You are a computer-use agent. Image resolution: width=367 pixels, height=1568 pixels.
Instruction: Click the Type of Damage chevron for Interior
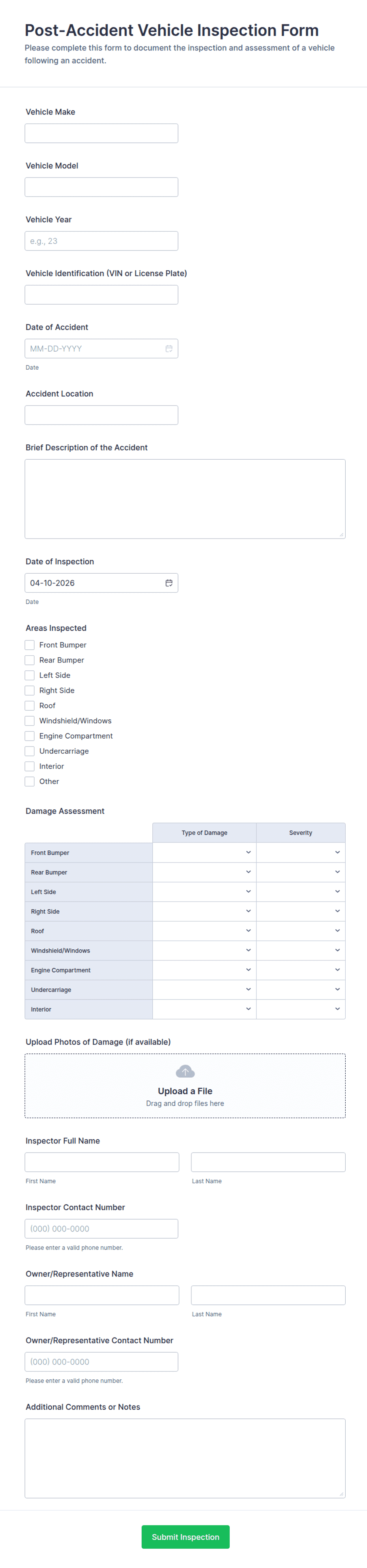click(248, 1009)
